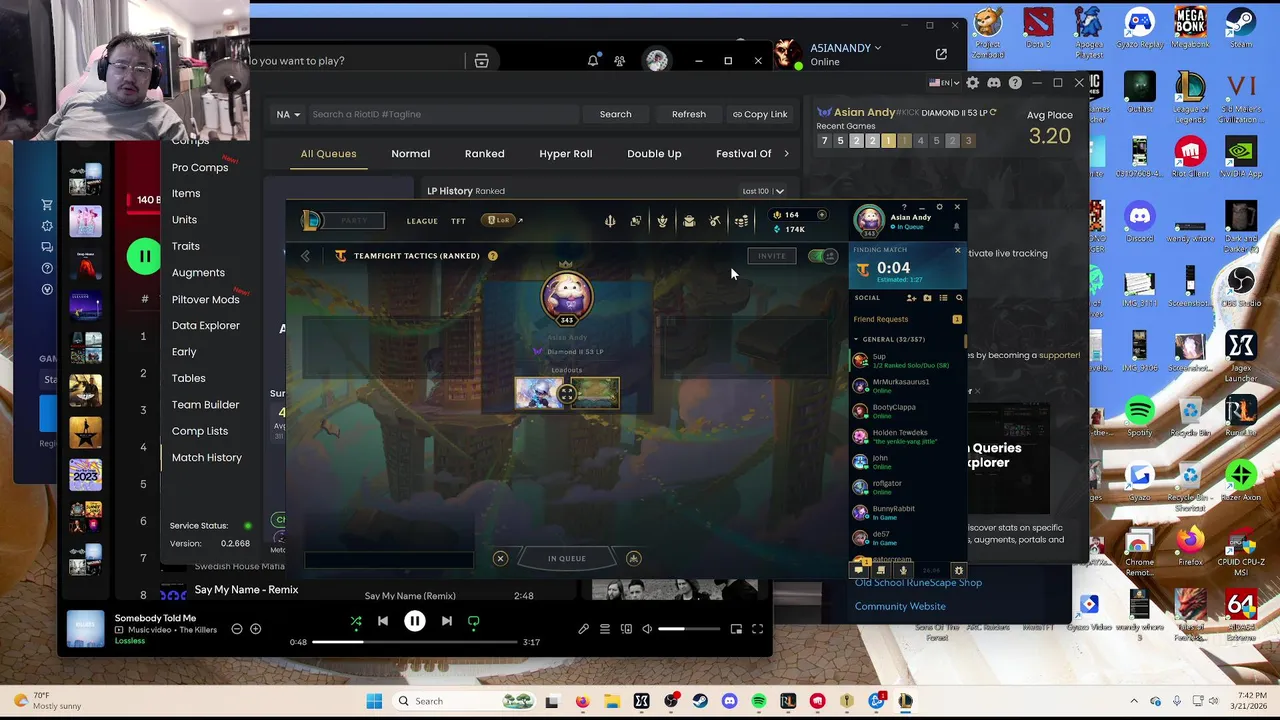Toggle the notifications bell under Asian Andy
The width and height of the screenshot is (1280, 720).
[x=956, y=227]
